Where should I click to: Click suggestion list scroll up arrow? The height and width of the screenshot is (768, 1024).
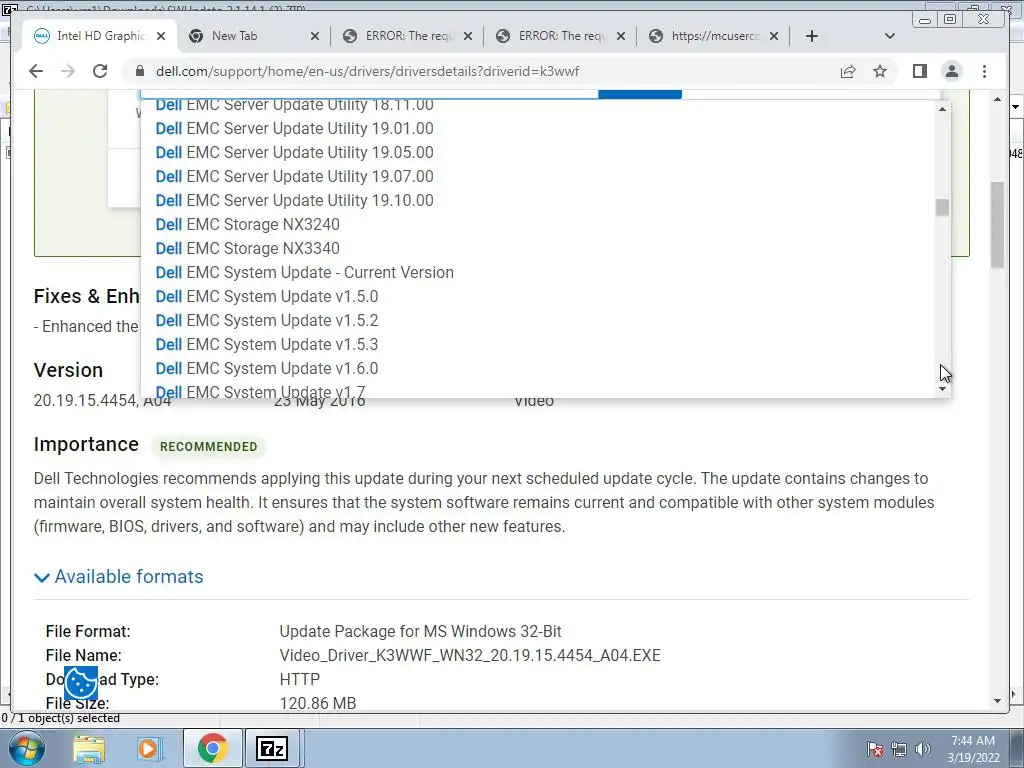[x=942, y=109]
